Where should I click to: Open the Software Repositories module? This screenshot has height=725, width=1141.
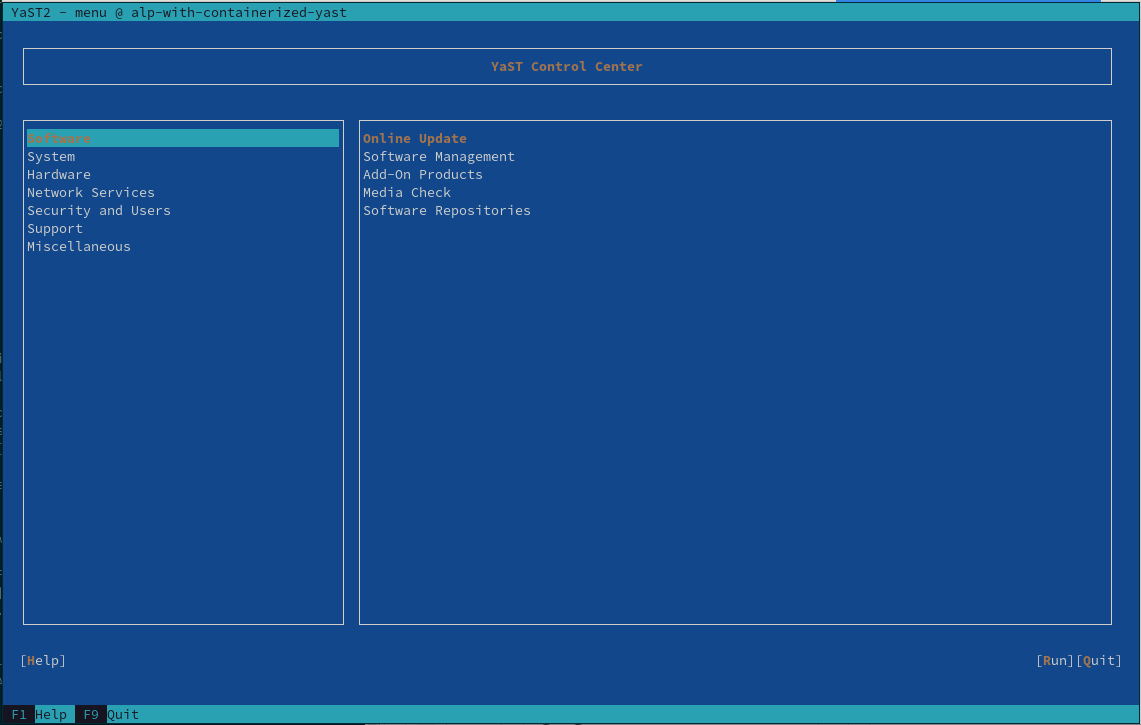pyautogui.click(x=447, y=210)
